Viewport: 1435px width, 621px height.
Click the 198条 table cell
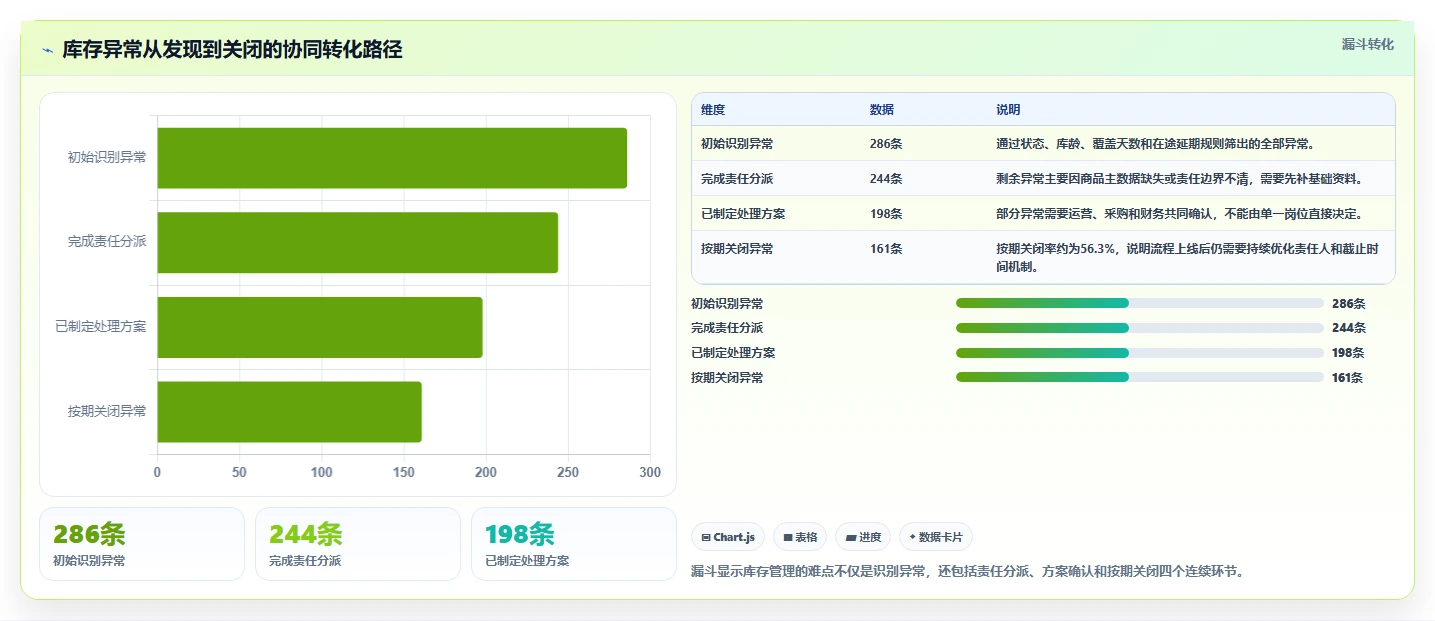click(886, 214)
